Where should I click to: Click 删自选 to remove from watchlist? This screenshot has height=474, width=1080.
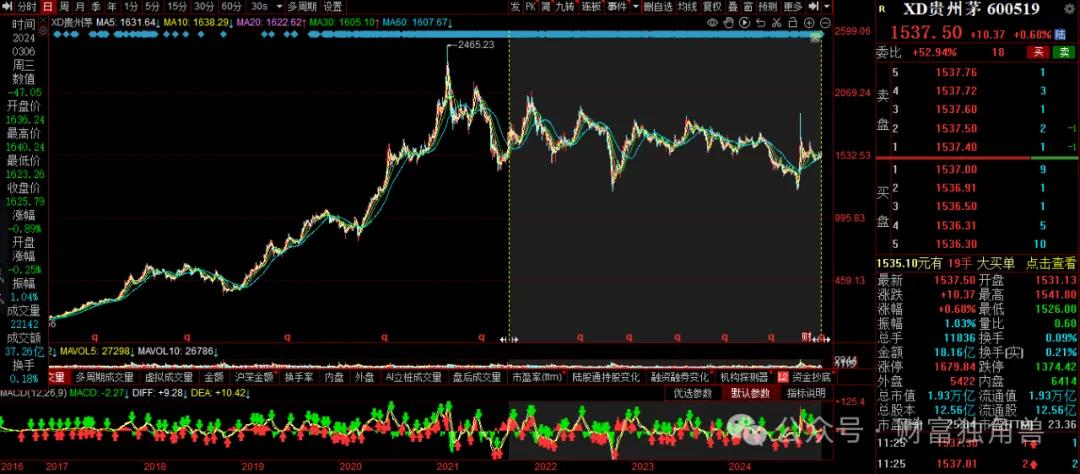tap(658, 7)
